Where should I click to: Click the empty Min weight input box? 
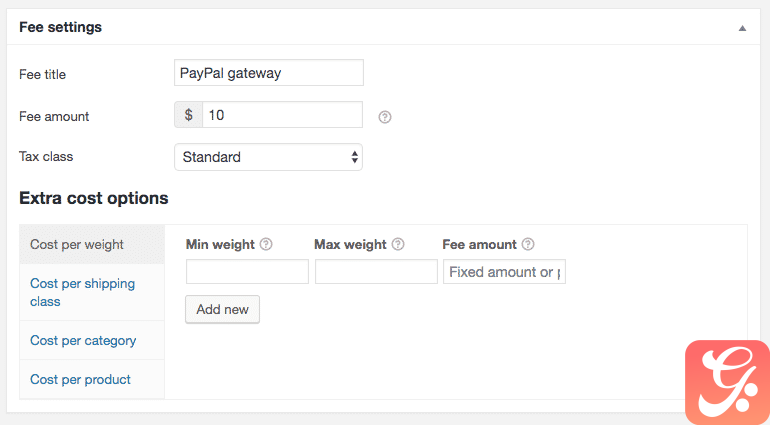(247, 272)
